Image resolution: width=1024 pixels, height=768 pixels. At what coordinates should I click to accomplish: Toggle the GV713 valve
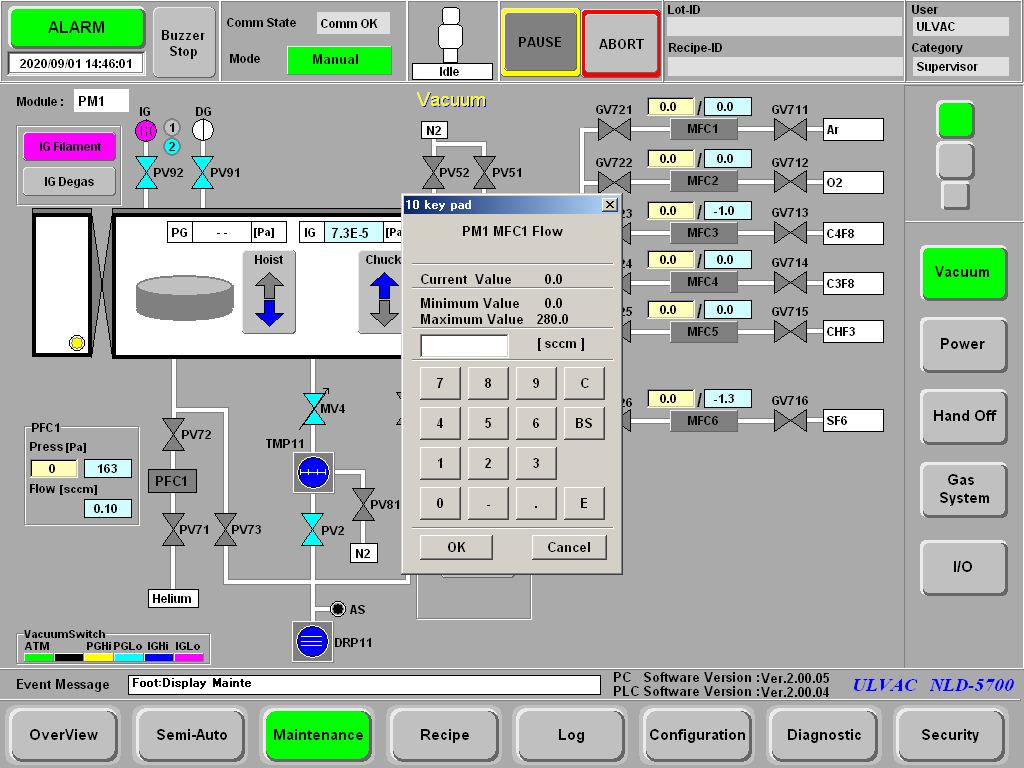click(x=790, y=232)
